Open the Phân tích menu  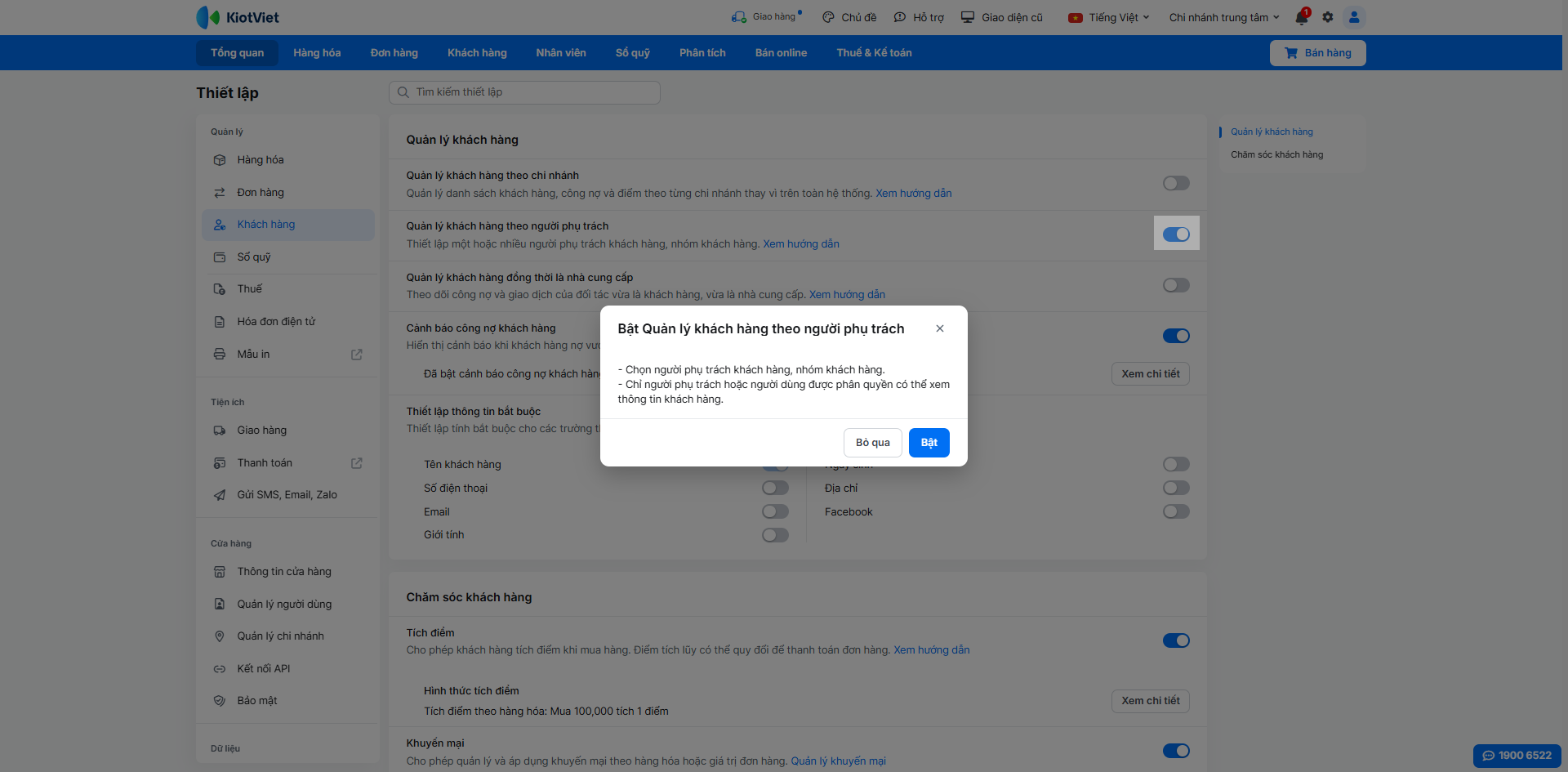pos(702,53)
